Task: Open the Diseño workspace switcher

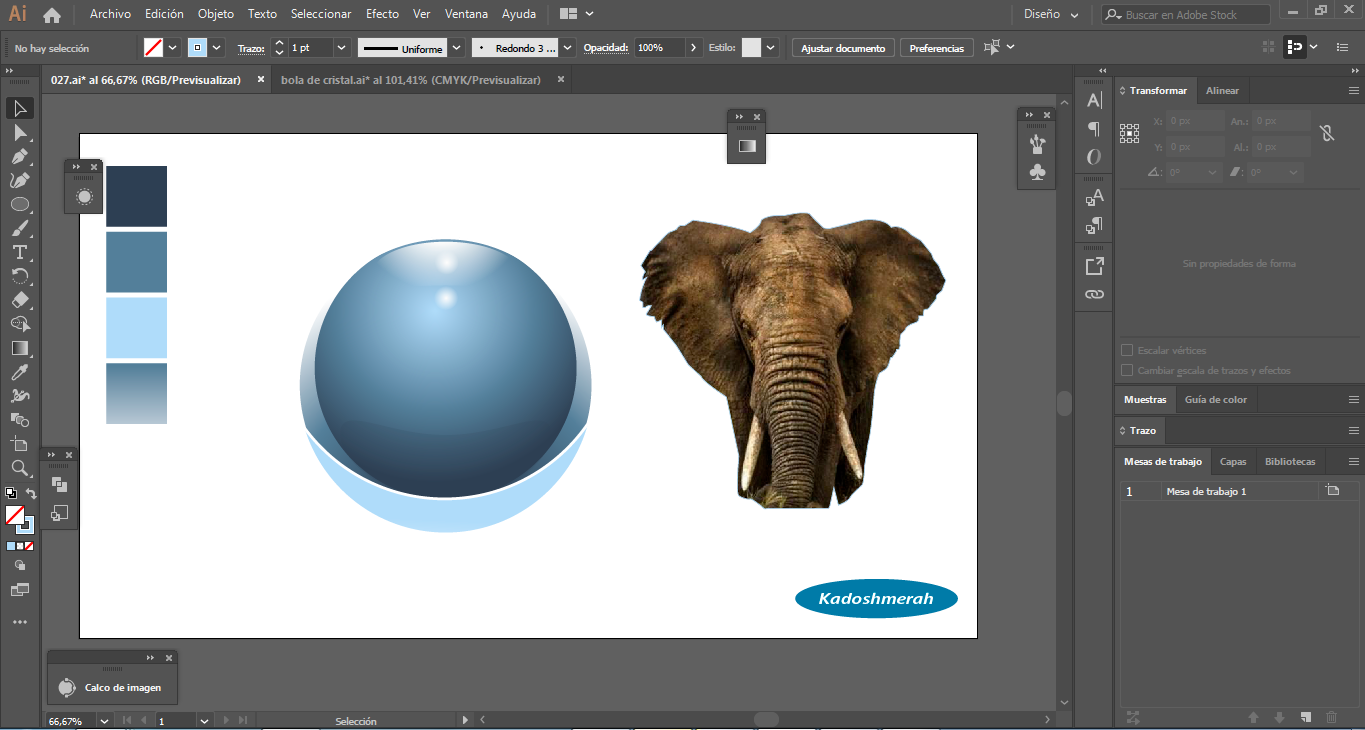Action: click(x=1051, y=14)
